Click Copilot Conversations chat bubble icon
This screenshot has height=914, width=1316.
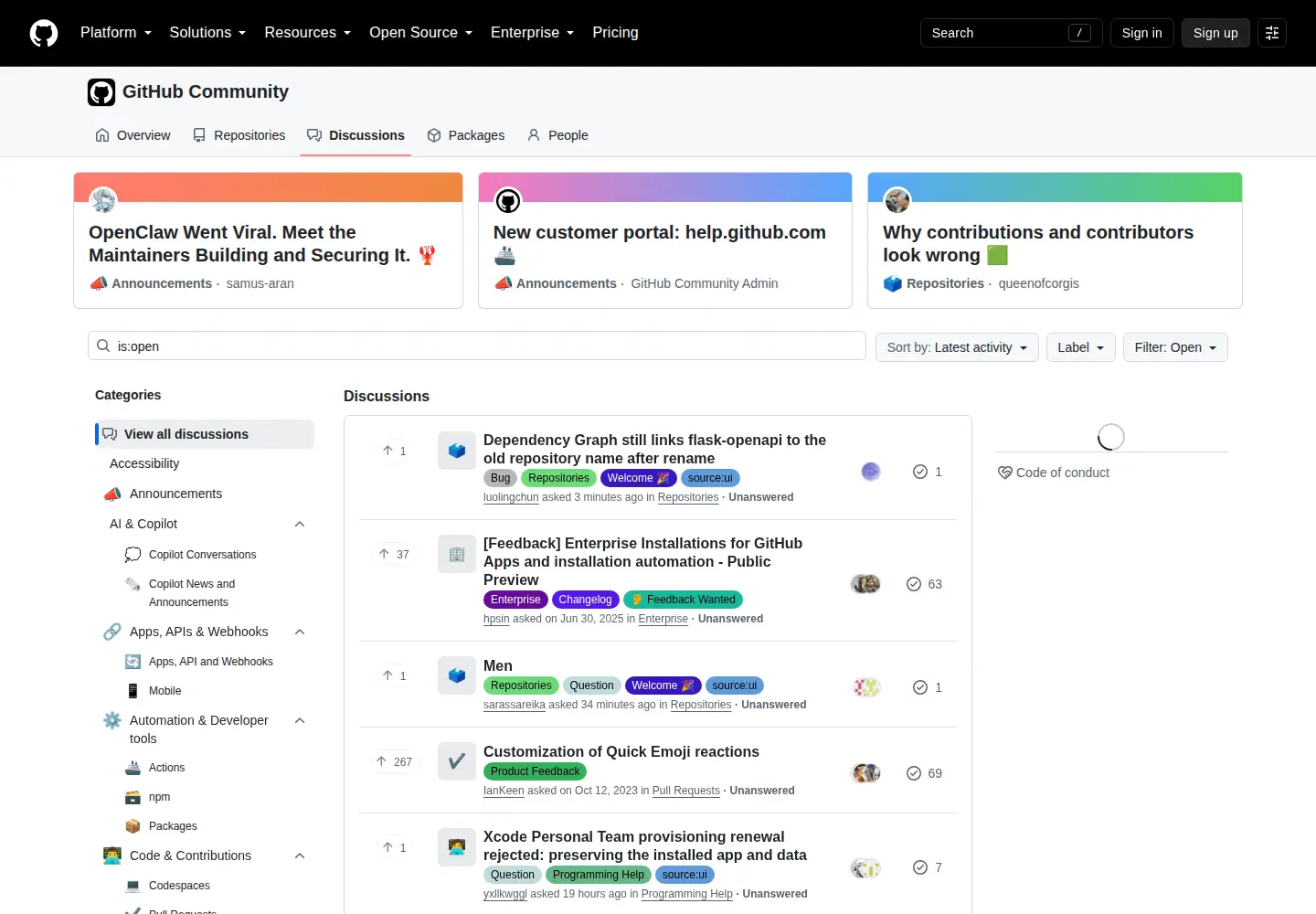tap(133, 555)
